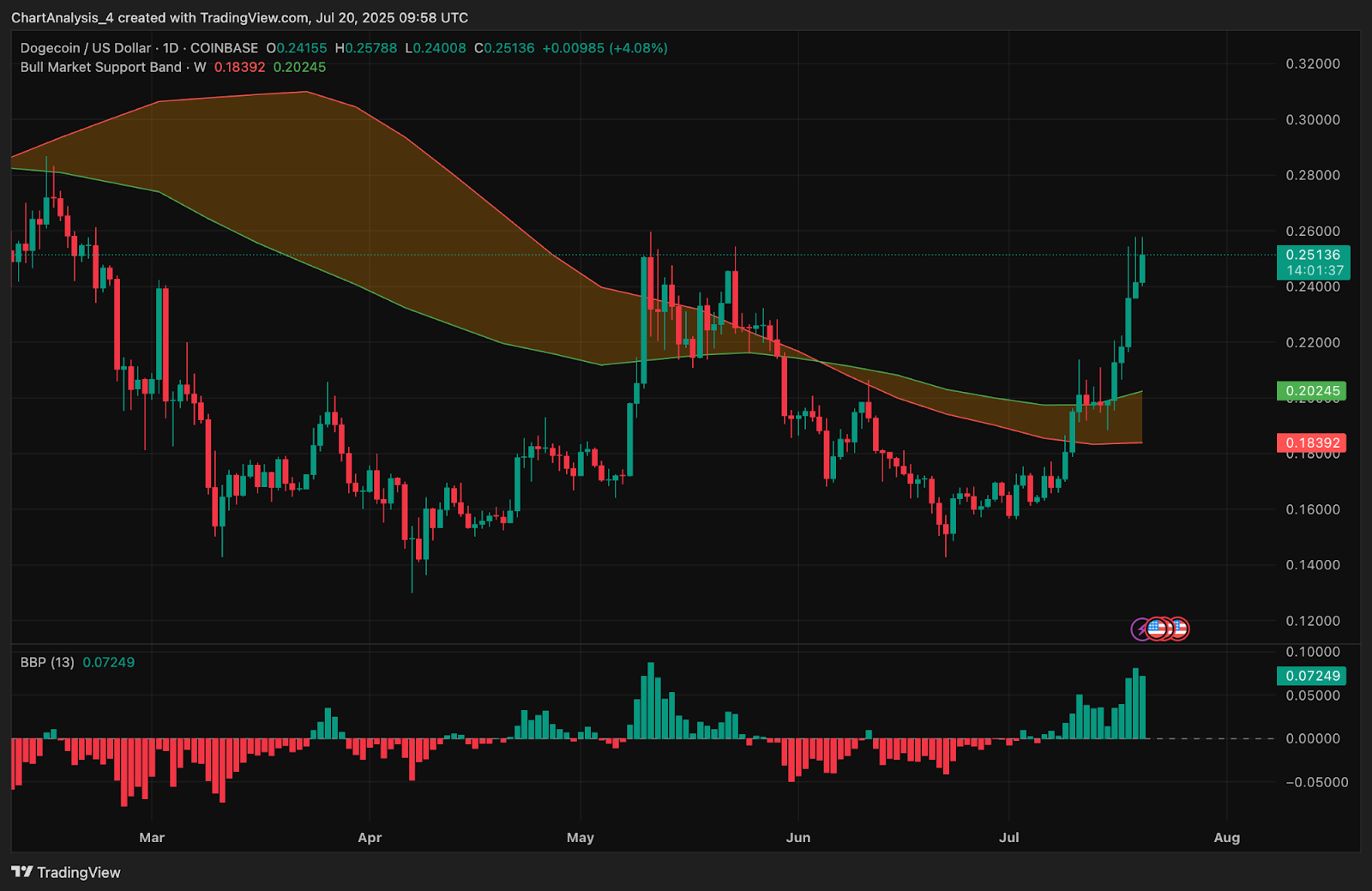Click the rightmost US flag economic event icon
Image resolution: width=1372 pixels, height=891 pixels.
point(1180,629)
